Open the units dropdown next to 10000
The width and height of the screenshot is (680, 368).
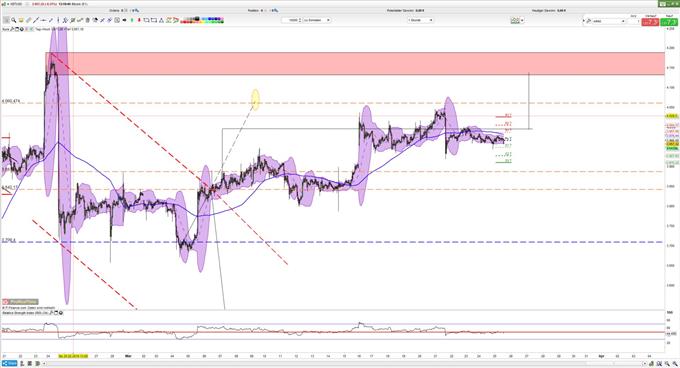[317, 20]
